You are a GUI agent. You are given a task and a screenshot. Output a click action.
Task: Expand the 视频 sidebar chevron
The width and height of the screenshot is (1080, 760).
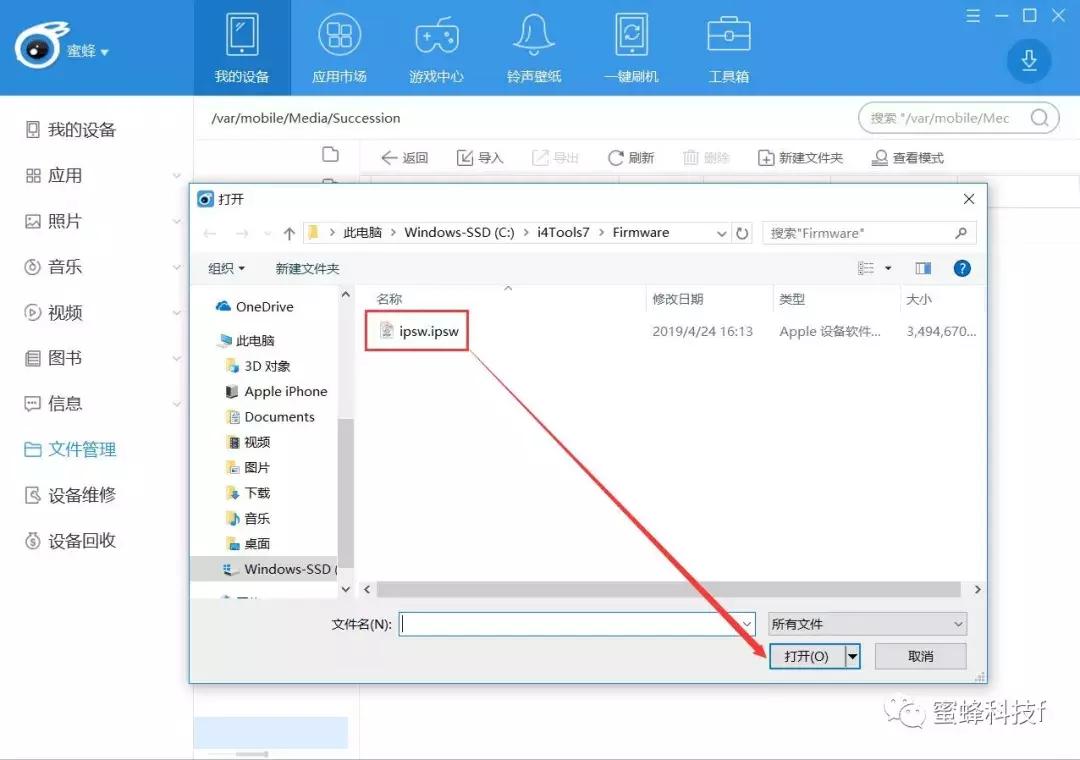click(177, 312)
